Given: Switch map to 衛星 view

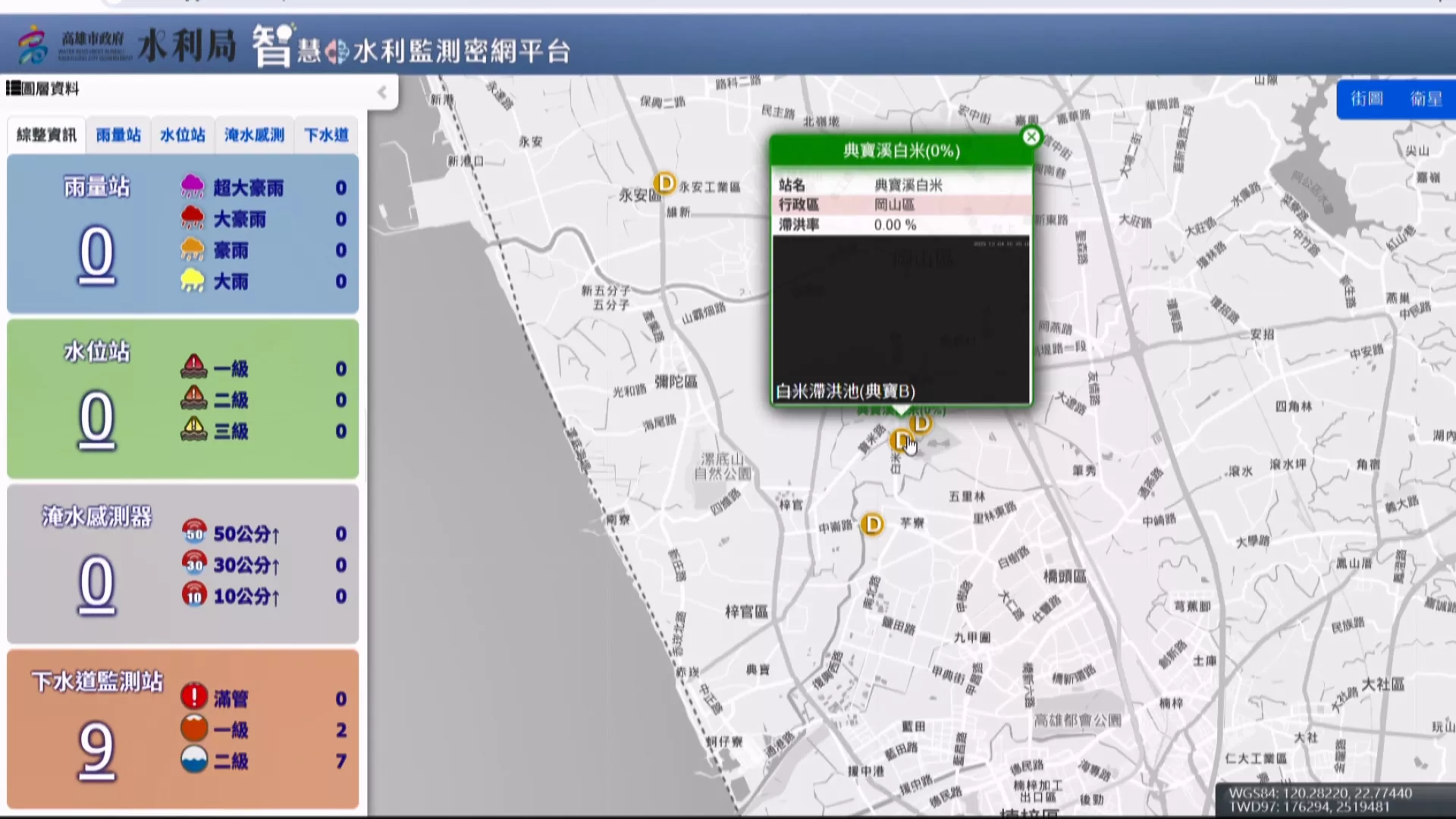Looking at the screenshot, I should coord(1426,99).
